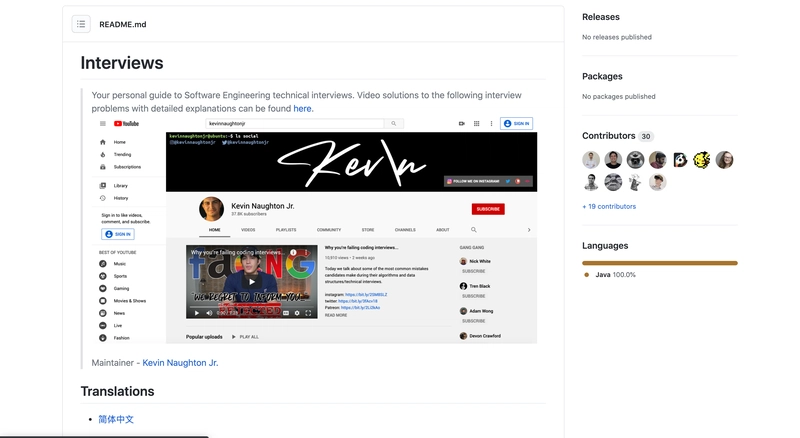Viewport: 800px width, 438px height.
Task: Click the bearded man in red shirt avatar
Action: 658,160
